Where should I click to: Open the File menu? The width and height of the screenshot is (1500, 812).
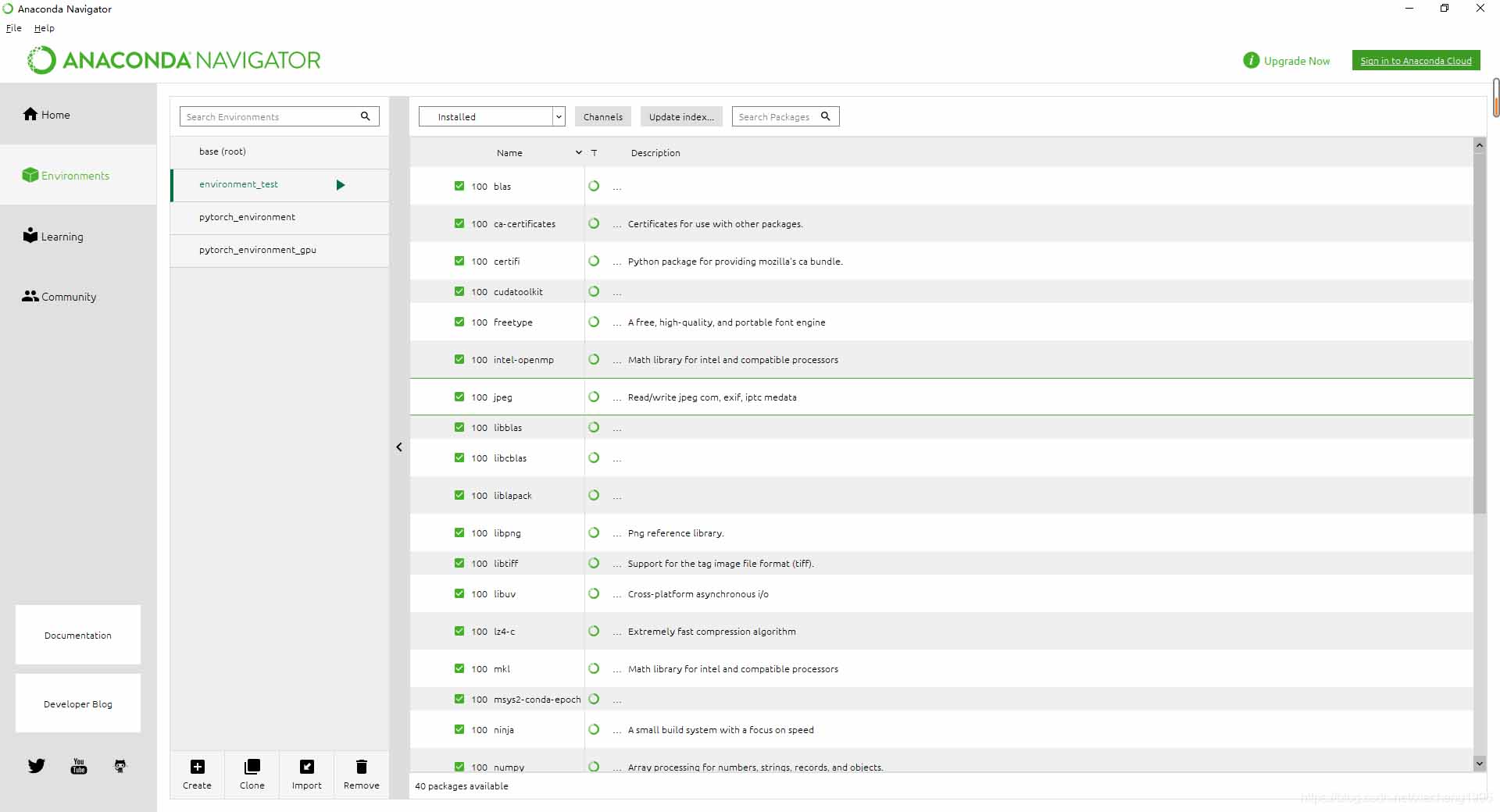(x=14, y=28)
